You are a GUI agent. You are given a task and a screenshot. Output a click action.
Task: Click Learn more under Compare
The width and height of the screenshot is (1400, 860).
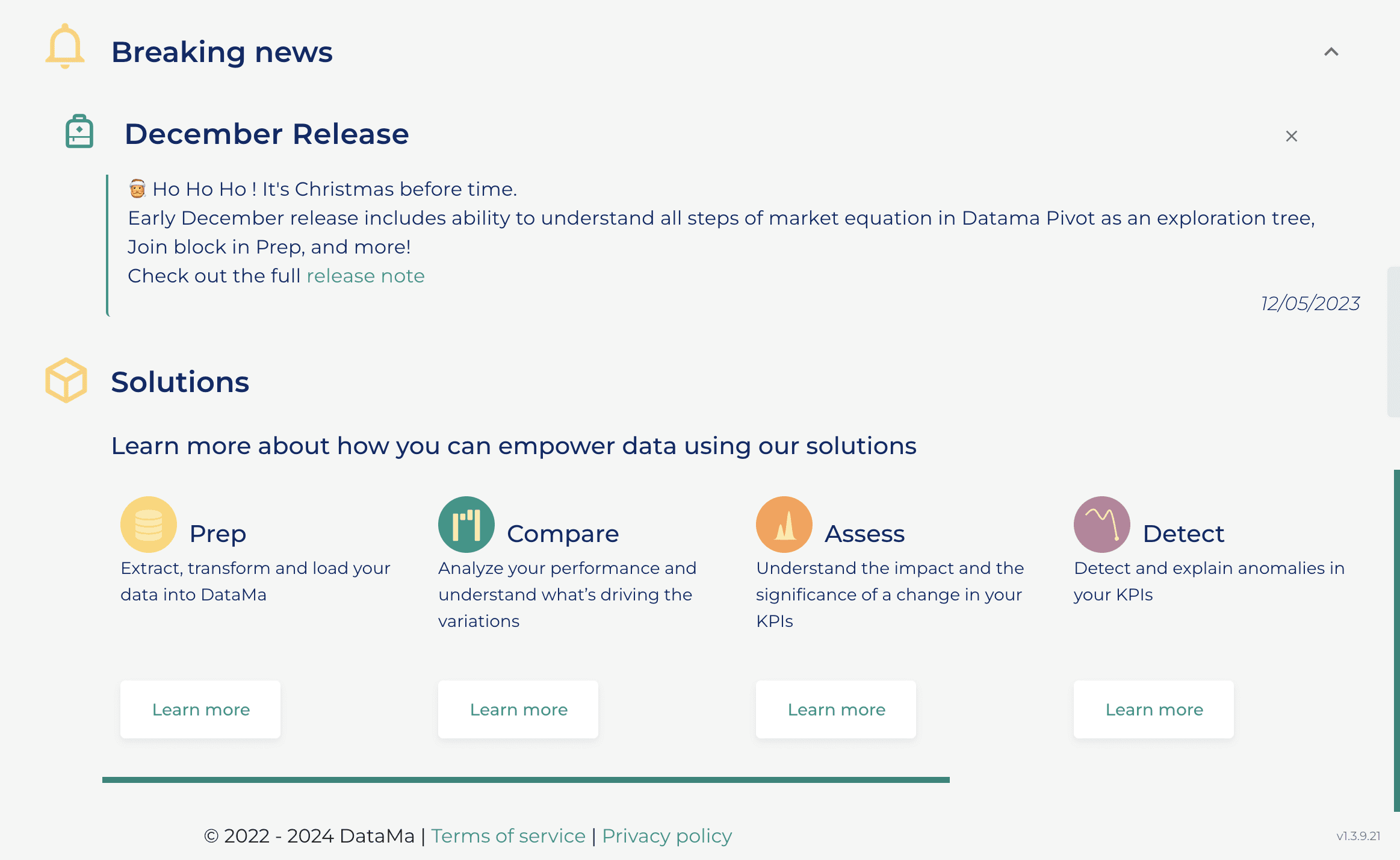[518, 709]
